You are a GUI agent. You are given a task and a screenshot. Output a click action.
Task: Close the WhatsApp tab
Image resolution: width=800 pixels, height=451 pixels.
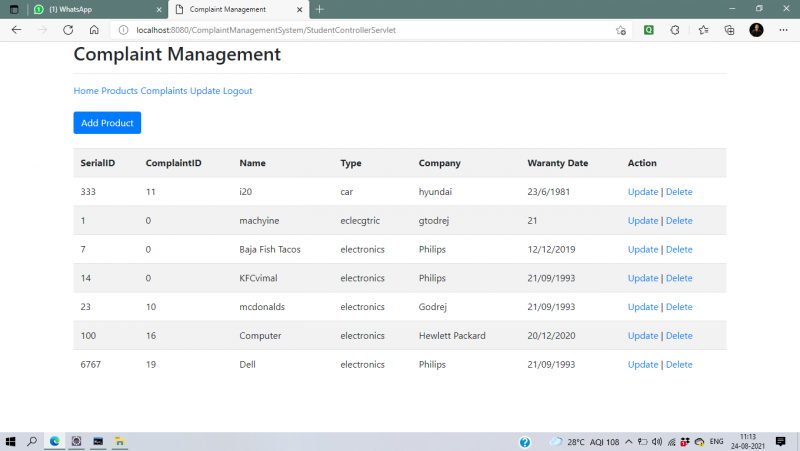tap(159, 9)
